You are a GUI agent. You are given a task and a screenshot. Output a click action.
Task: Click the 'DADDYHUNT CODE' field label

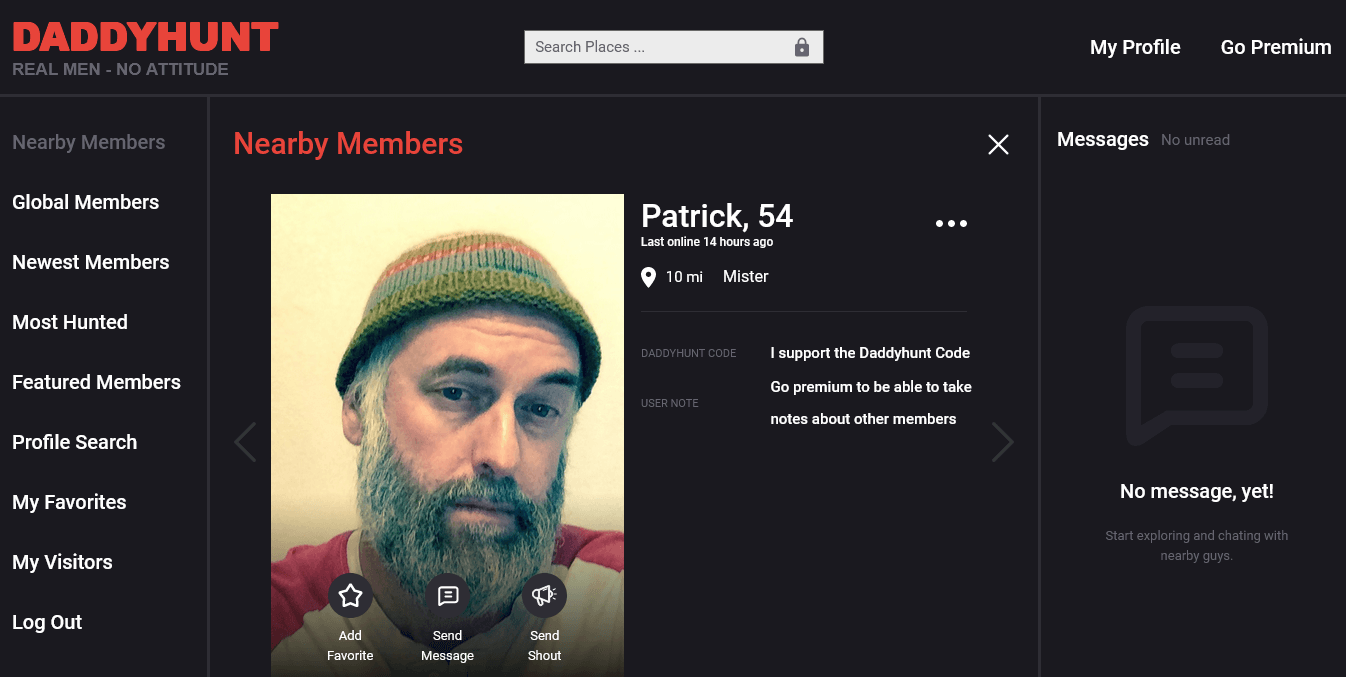click(689, 354)
